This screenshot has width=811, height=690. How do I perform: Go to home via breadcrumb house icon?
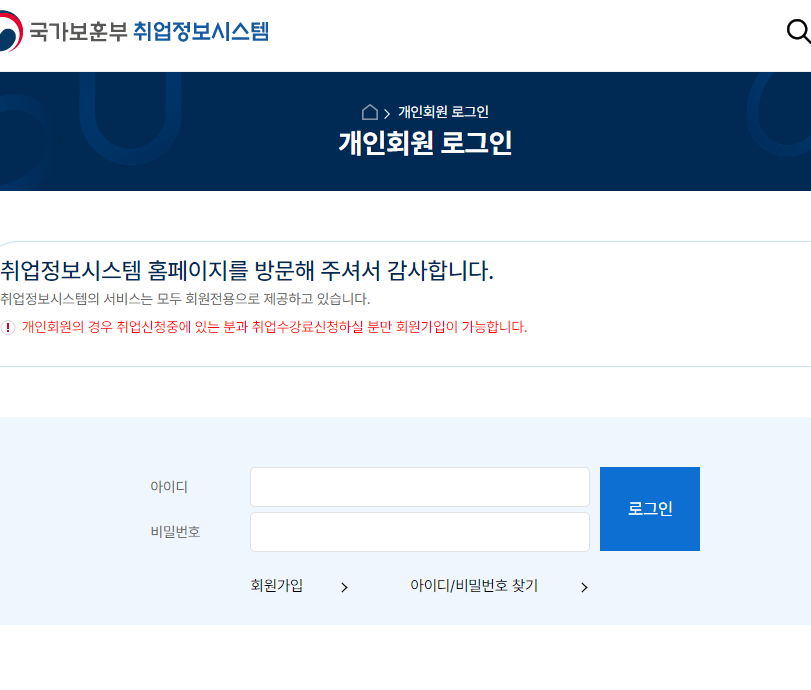click(369, 112)
